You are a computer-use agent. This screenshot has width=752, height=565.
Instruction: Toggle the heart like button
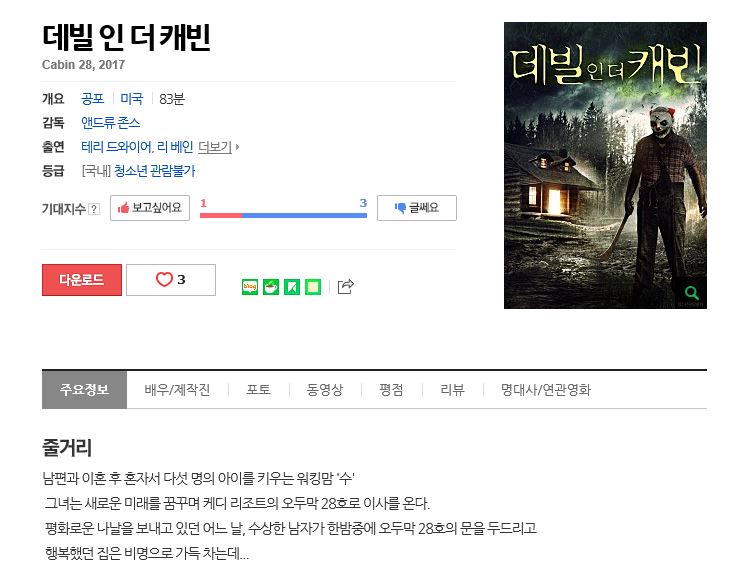tap(171, 280)
